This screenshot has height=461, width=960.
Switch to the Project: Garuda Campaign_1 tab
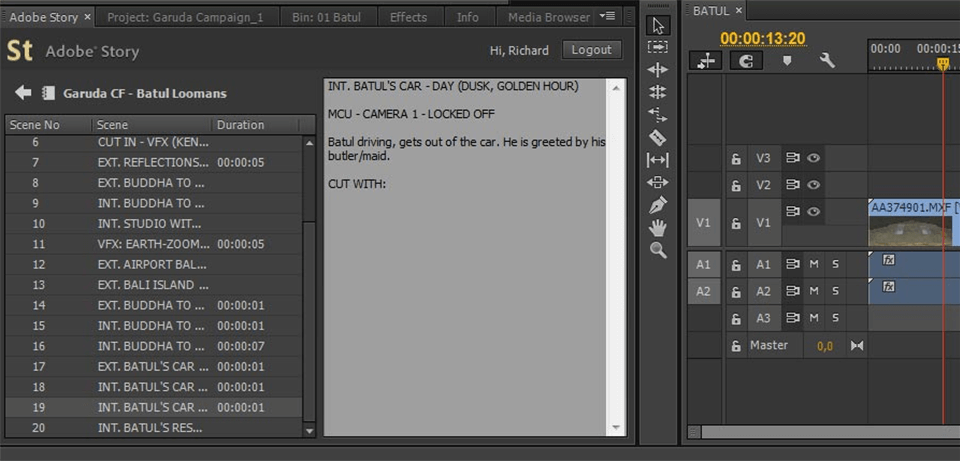tap(185, 17)
